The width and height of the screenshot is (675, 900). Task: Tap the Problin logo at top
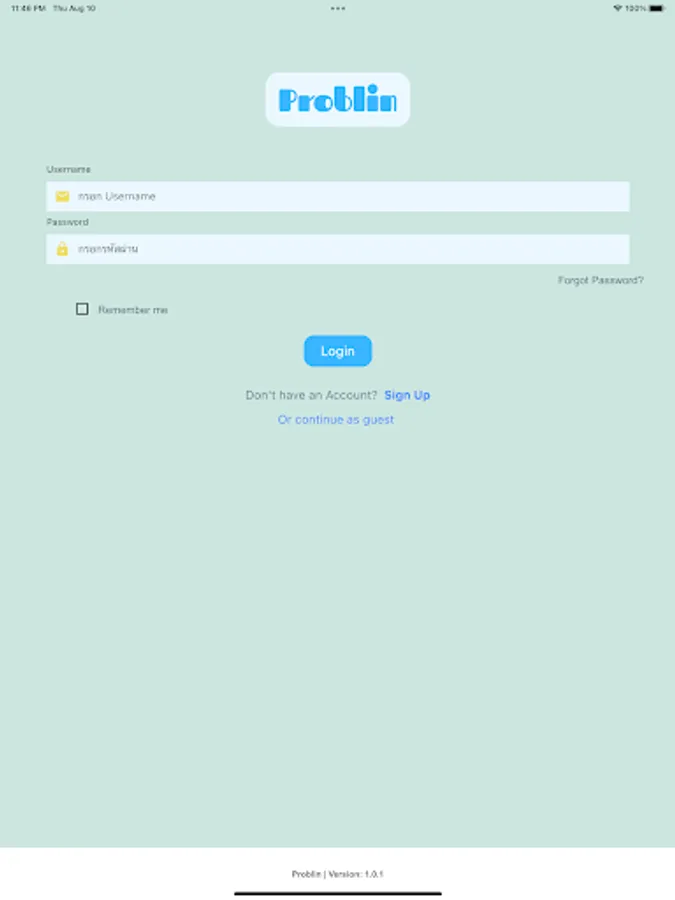[x=338, y=99]
